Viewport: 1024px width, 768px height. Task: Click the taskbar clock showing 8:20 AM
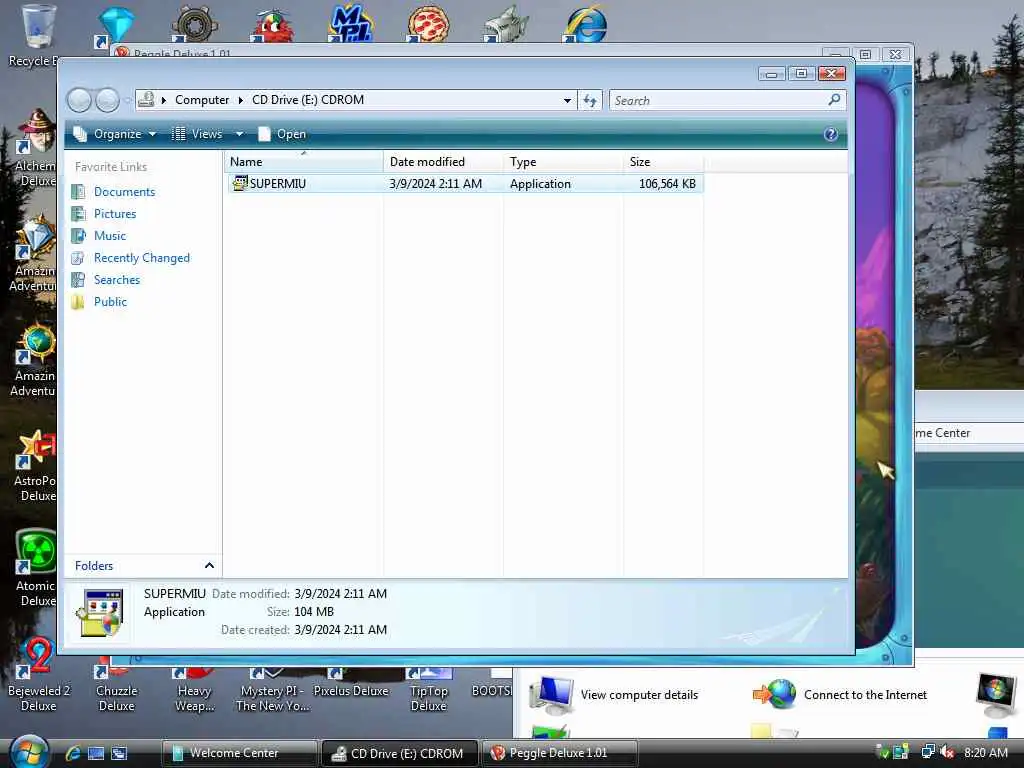[986, 752]
